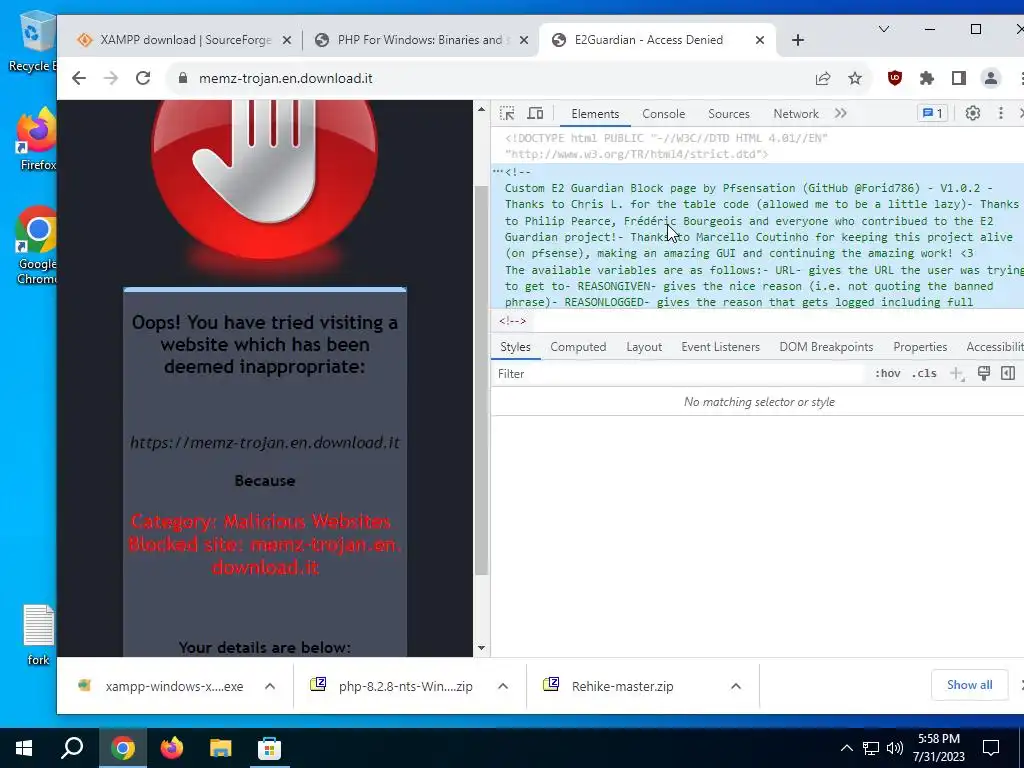Viewport: 1024px width, 768px height.
Task: Select the Event Listeners pane tab
Action: pyautogui.click(x=720, y=347)
